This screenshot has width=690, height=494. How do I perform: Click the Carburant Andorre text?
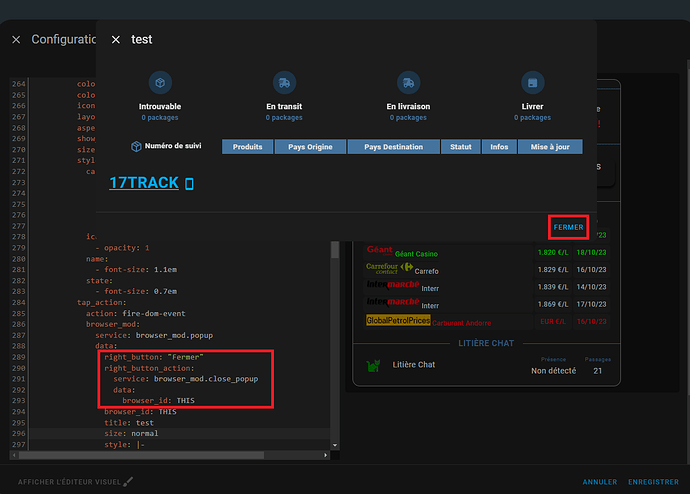tap(462, 323)
